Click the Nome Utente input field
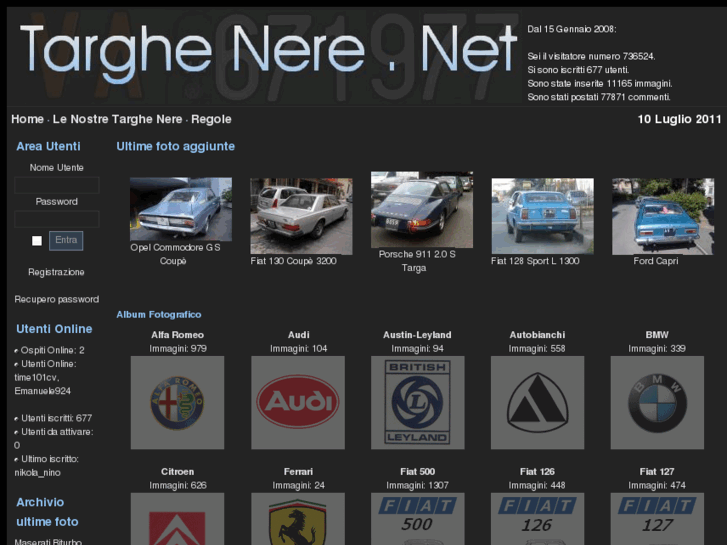Screen dimensions: 727x545 [57, 185]
